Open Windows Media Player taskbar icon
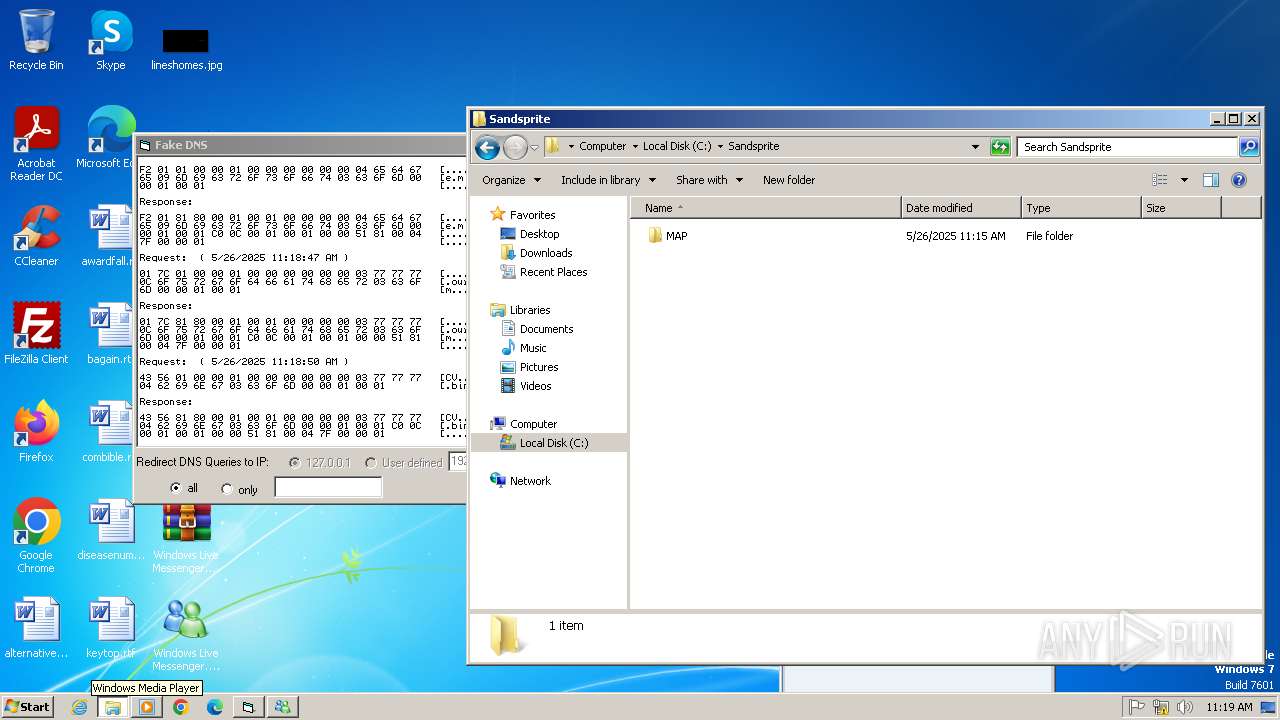The image size is (1280, 720). point(147,707)
